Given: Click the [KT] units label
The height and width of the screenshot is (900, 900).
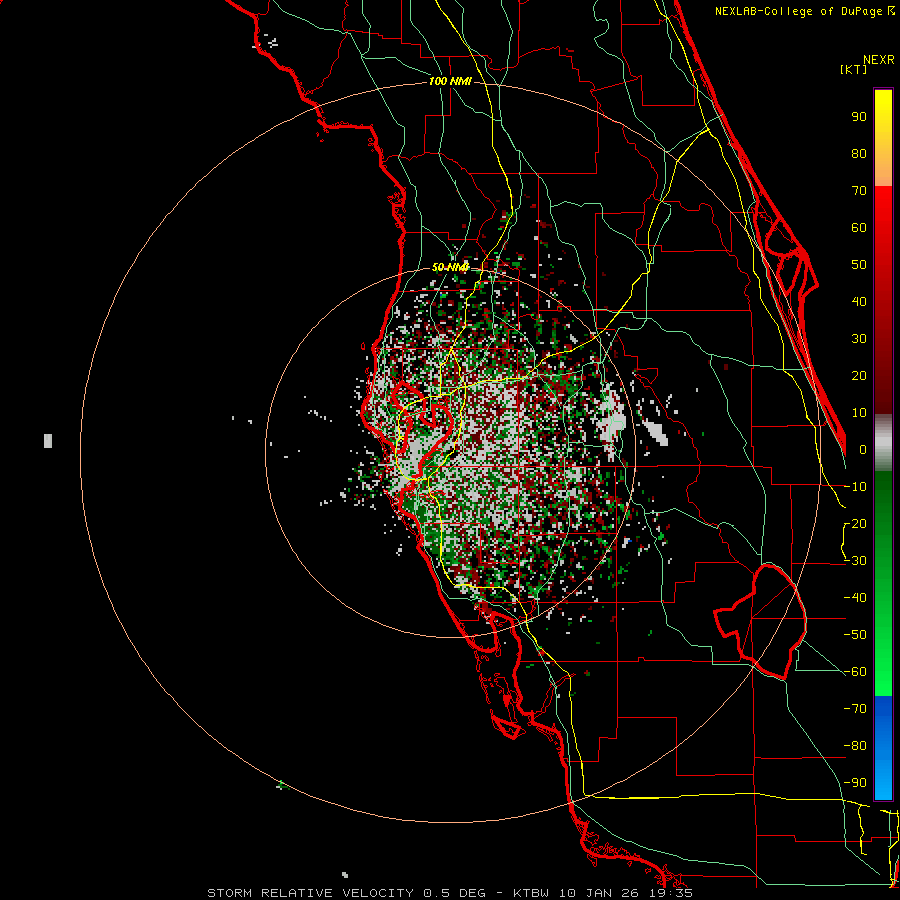Looking at the screenshot, I should [854, 69].
